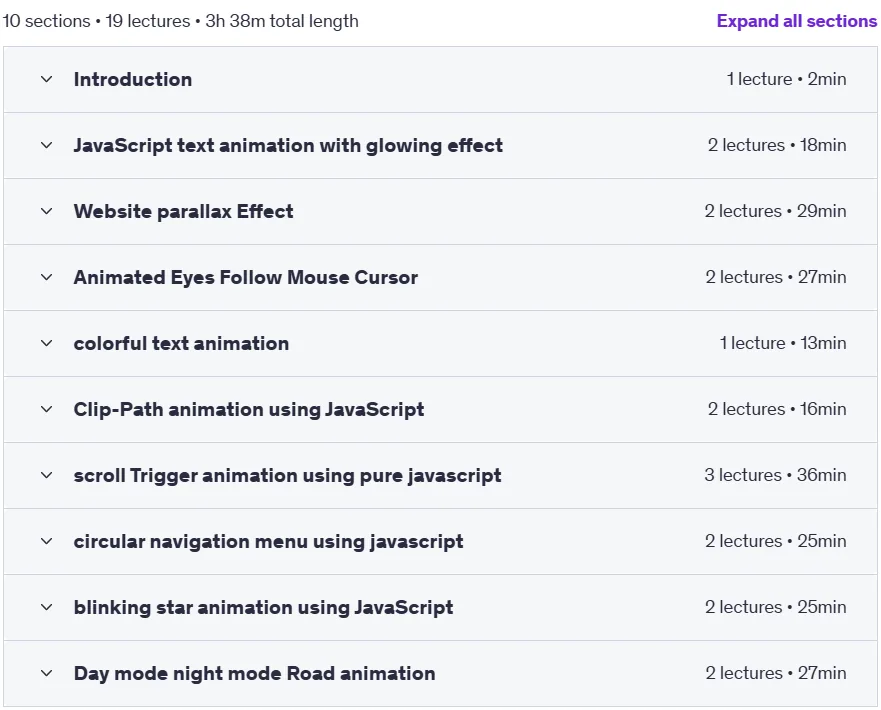The width and height of the screenshot is (881, 710).
Task: Select Clip-Path animation using JavaScript heading
Action: pyautogui.click(x=249, y=409)
